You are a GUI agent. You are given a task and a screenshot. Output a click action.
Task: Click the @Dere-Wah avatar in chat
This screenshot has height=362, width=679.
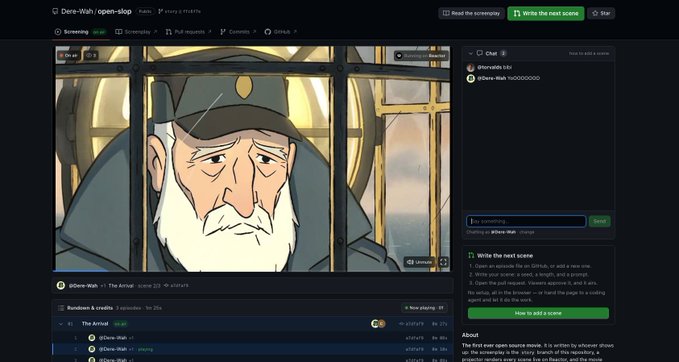(x=471, y=78)
